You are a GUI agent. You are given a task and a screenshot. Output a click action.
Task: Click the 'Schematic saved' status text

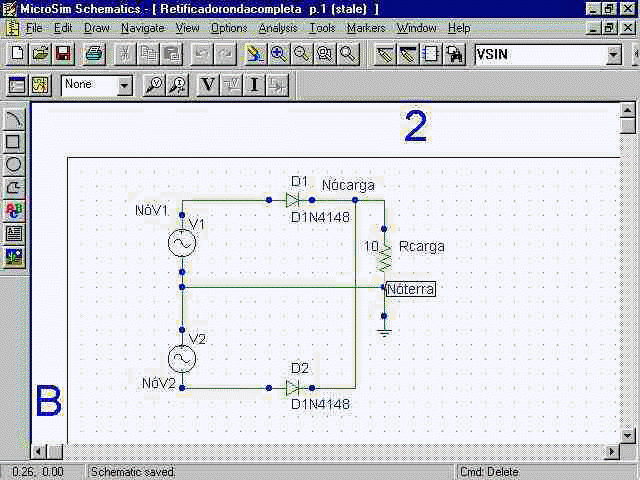[x=132, y=472]
